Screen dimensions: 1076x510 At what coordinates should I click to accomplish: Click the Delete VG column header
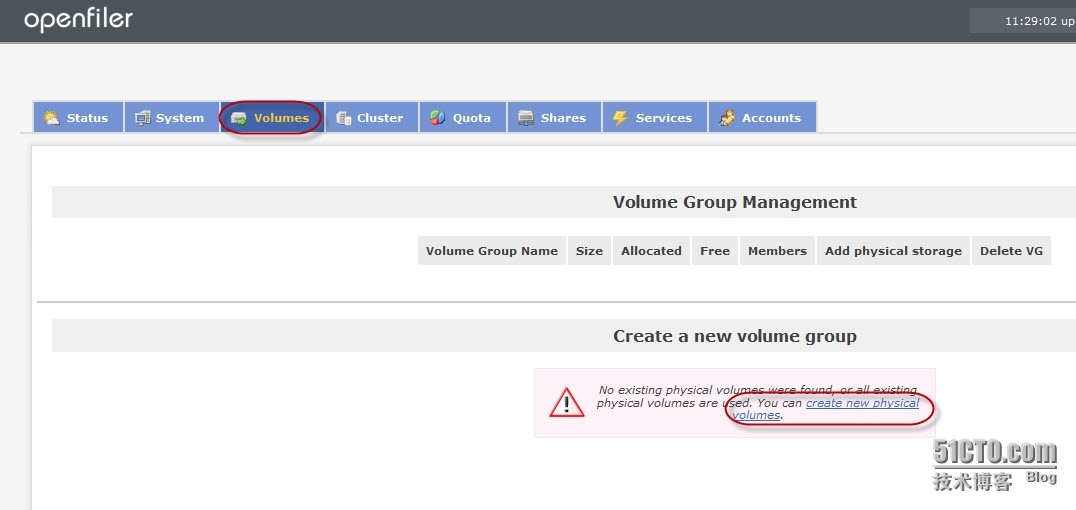(1011, 251)
